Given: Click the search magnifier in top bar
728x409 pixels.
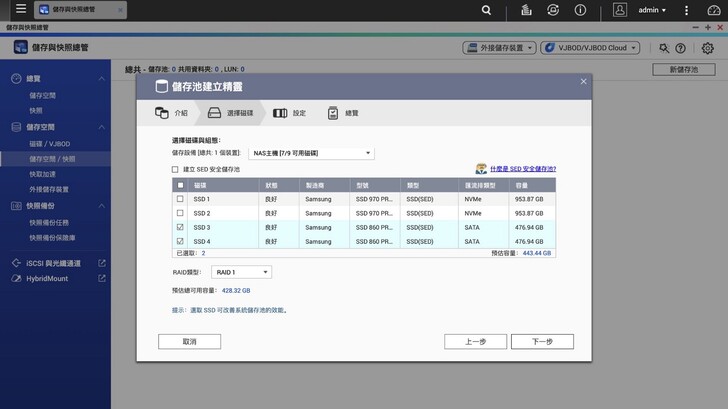Looking at the screenshot, I should pyautogui.click(x=486, y=10).
